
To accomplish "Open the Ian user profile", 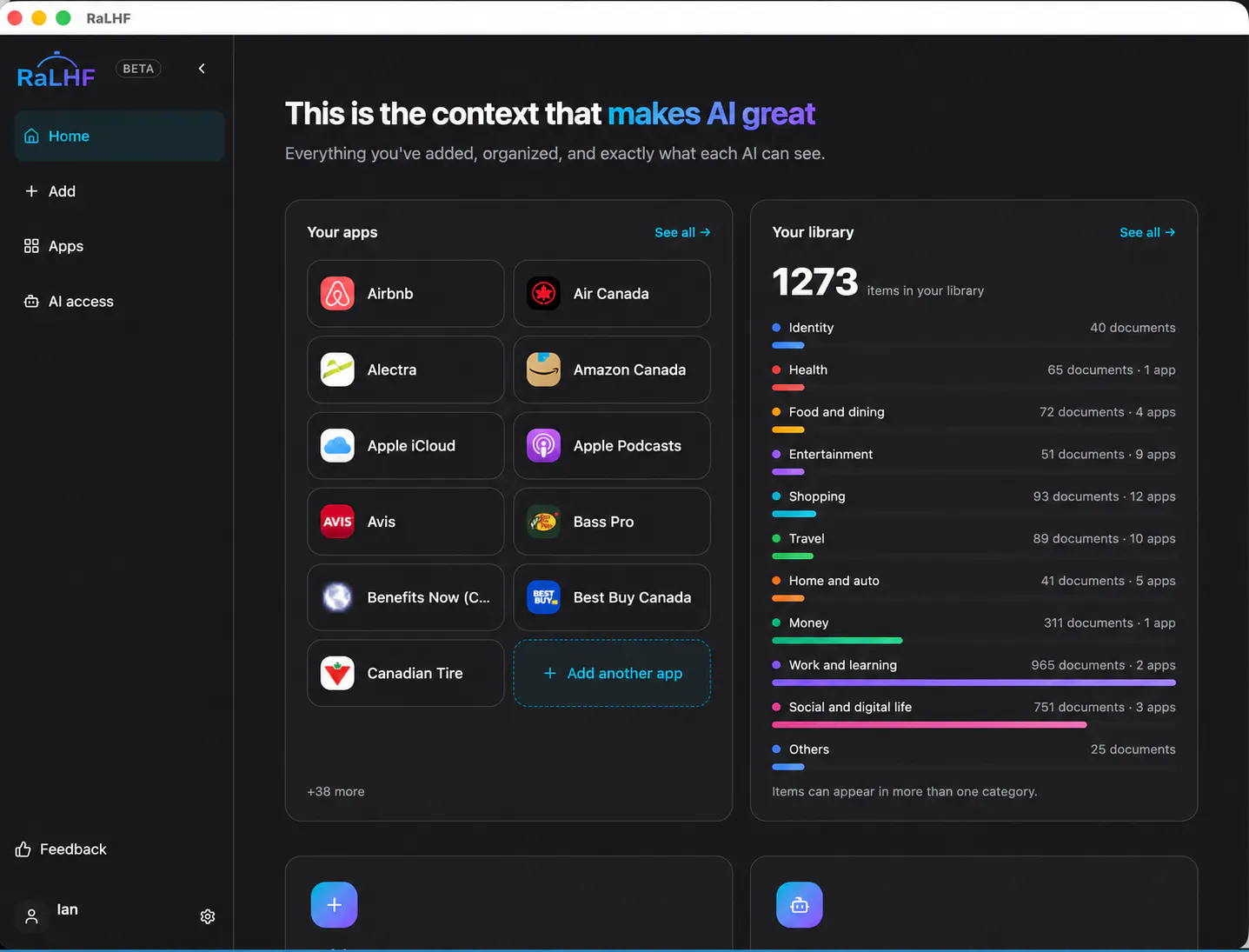I will [x=67, y=909].
